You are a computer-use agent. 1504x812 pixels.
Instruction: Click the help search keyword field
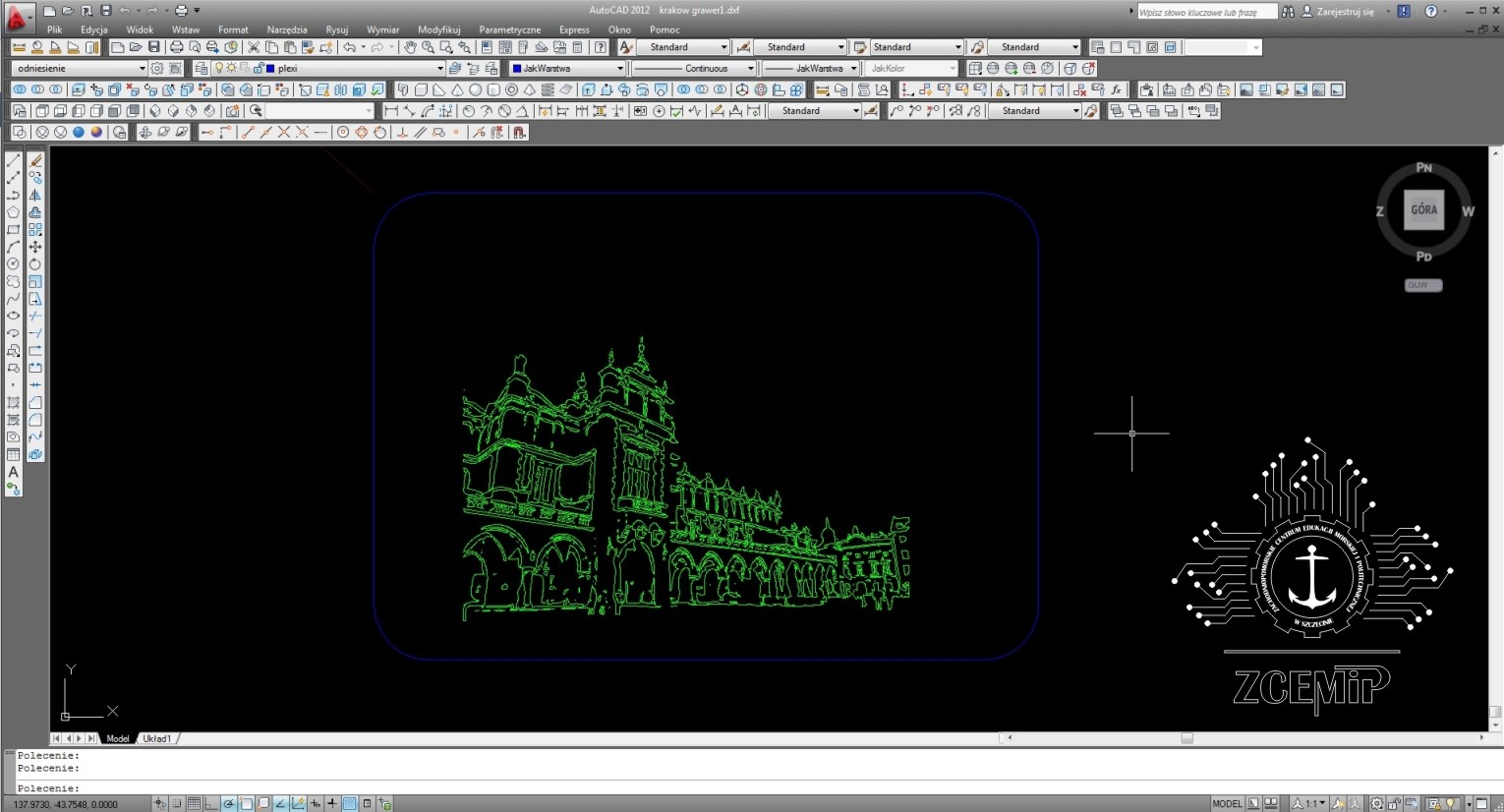click(1207, 12)
